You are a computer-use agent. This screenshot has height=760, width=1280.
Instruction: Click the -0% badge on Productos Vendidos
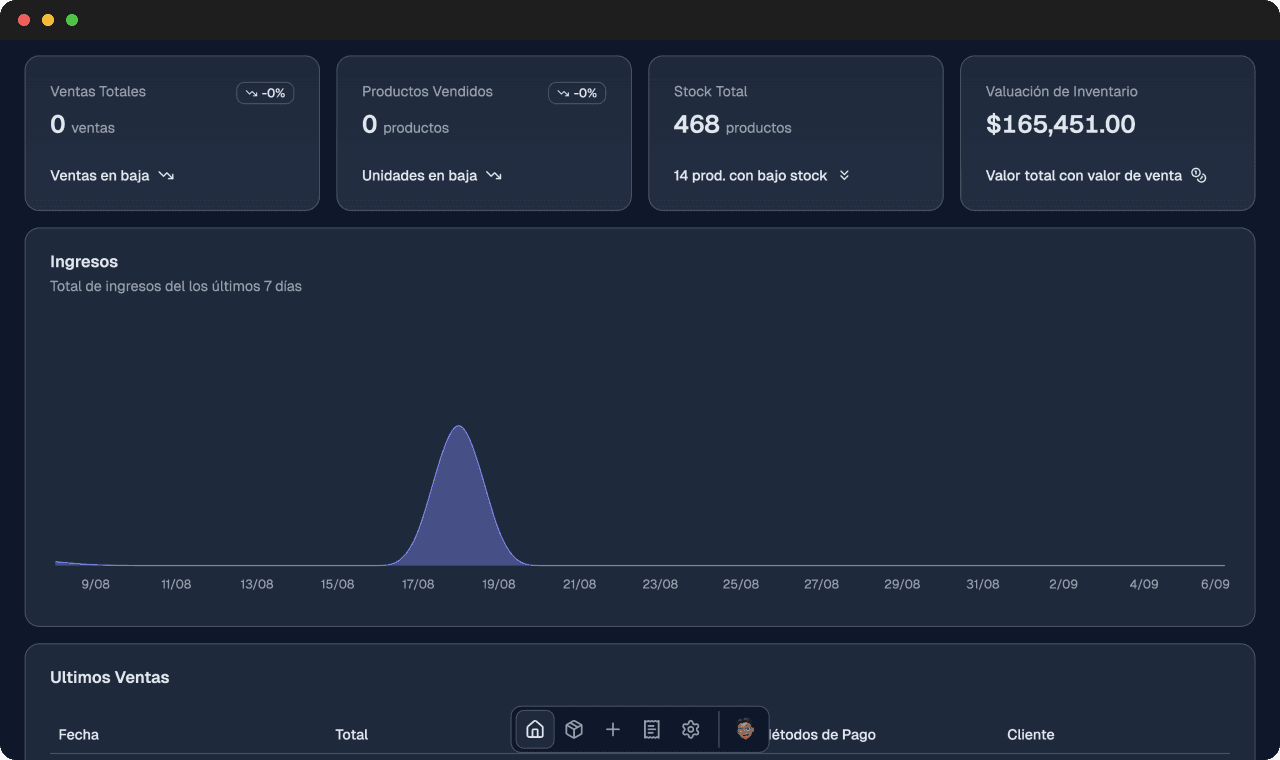tap(577, 93)
